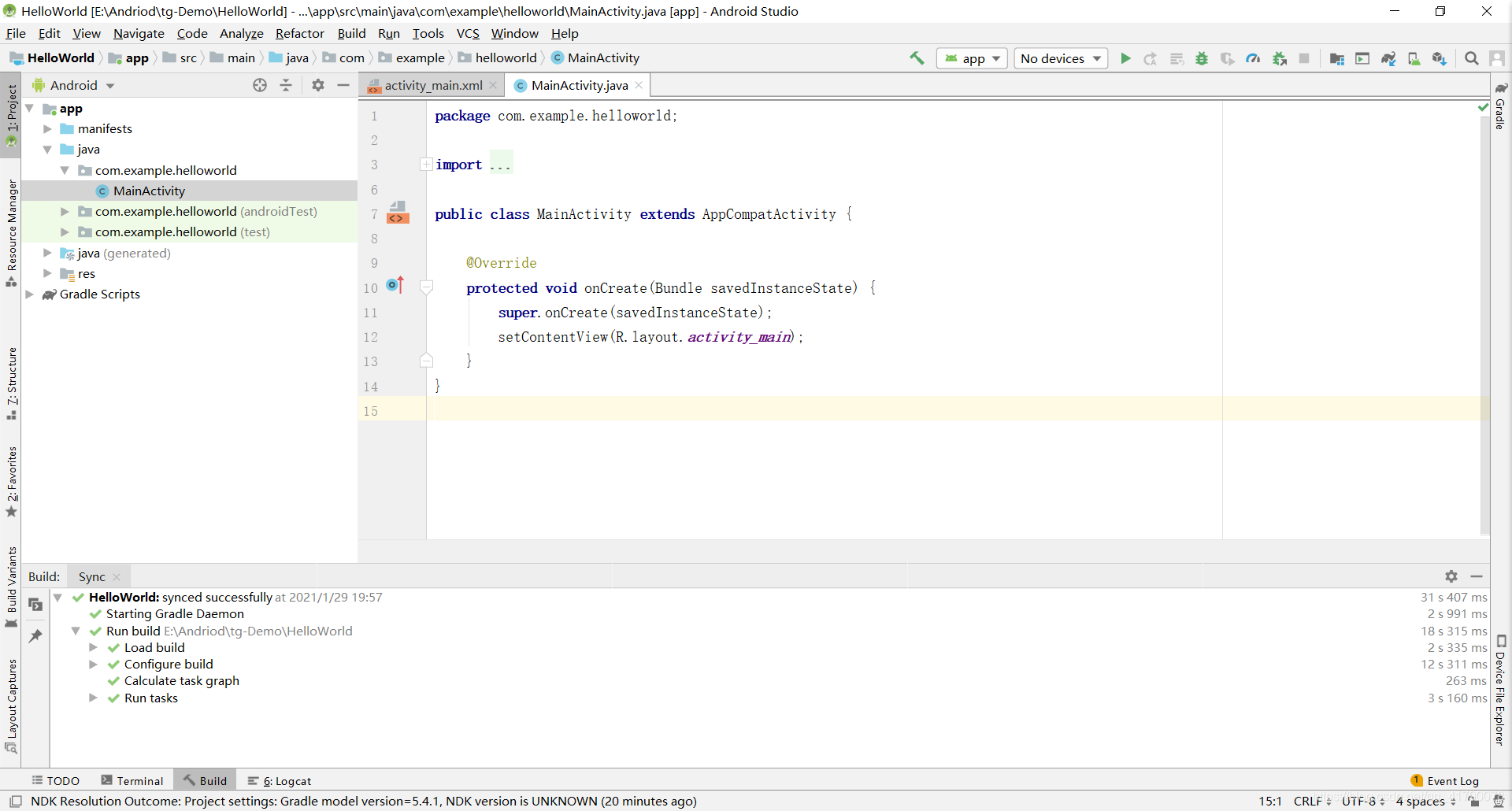
Task: Click the Apply Code Changes icon
Action: click(1177, 58)
